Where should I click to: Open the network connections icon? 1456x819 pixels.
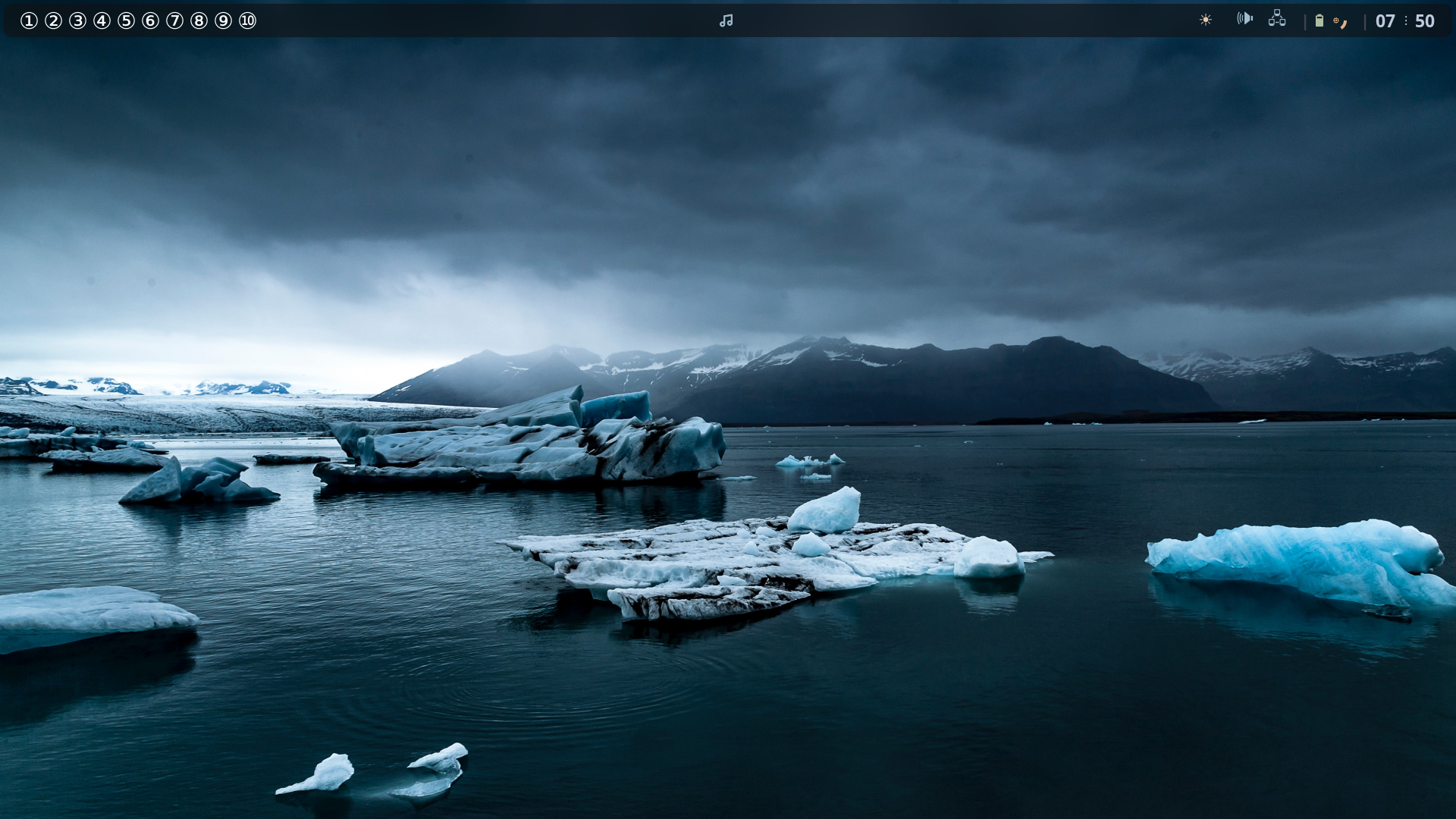coord(1277,18)
